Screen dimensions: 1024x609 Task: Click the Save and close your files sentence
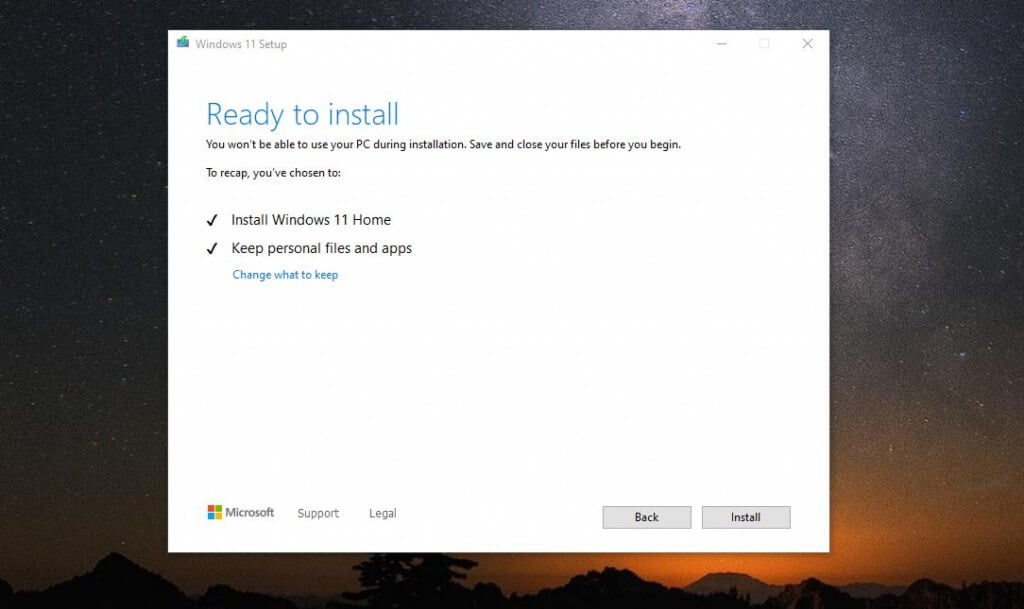pos(575,144)
